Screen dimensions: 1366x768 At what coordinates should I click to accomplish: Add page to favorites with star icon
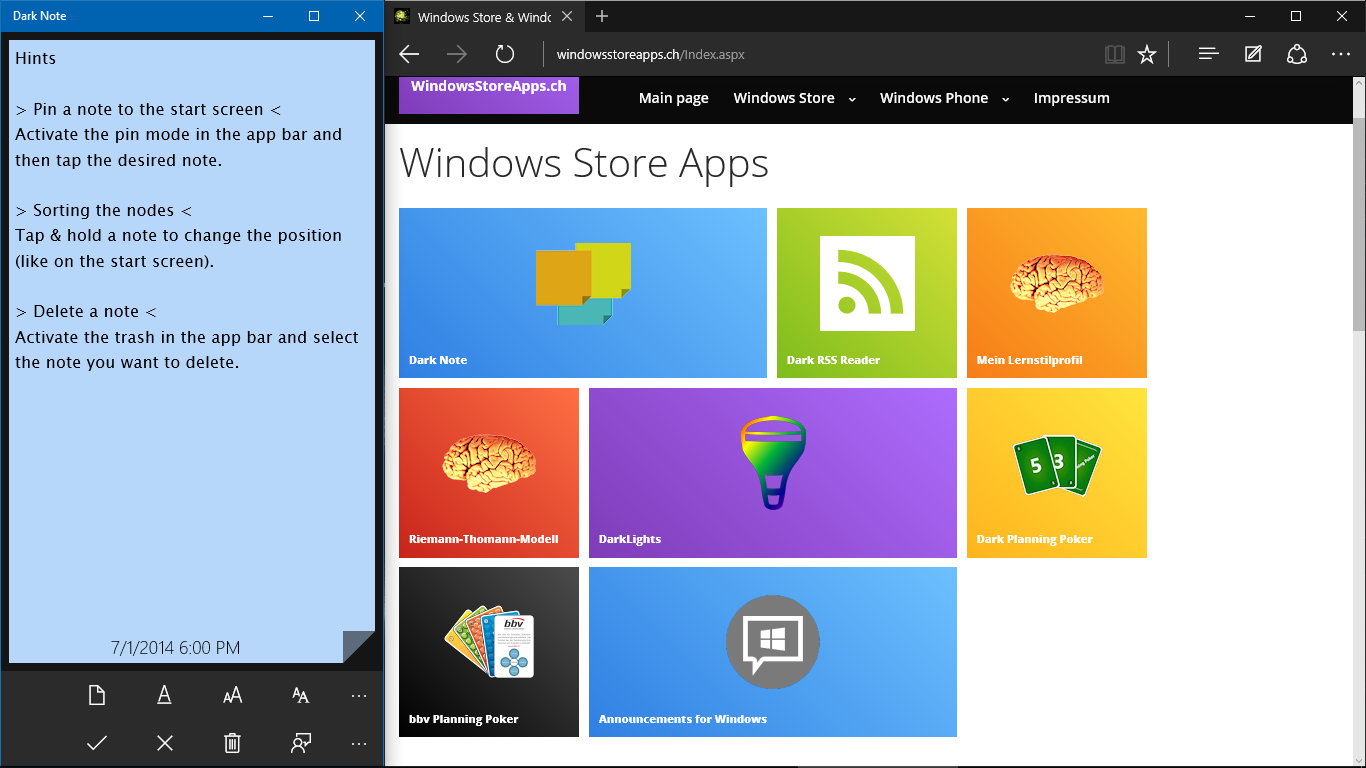pyautogui.click(x=1147, y=54)
